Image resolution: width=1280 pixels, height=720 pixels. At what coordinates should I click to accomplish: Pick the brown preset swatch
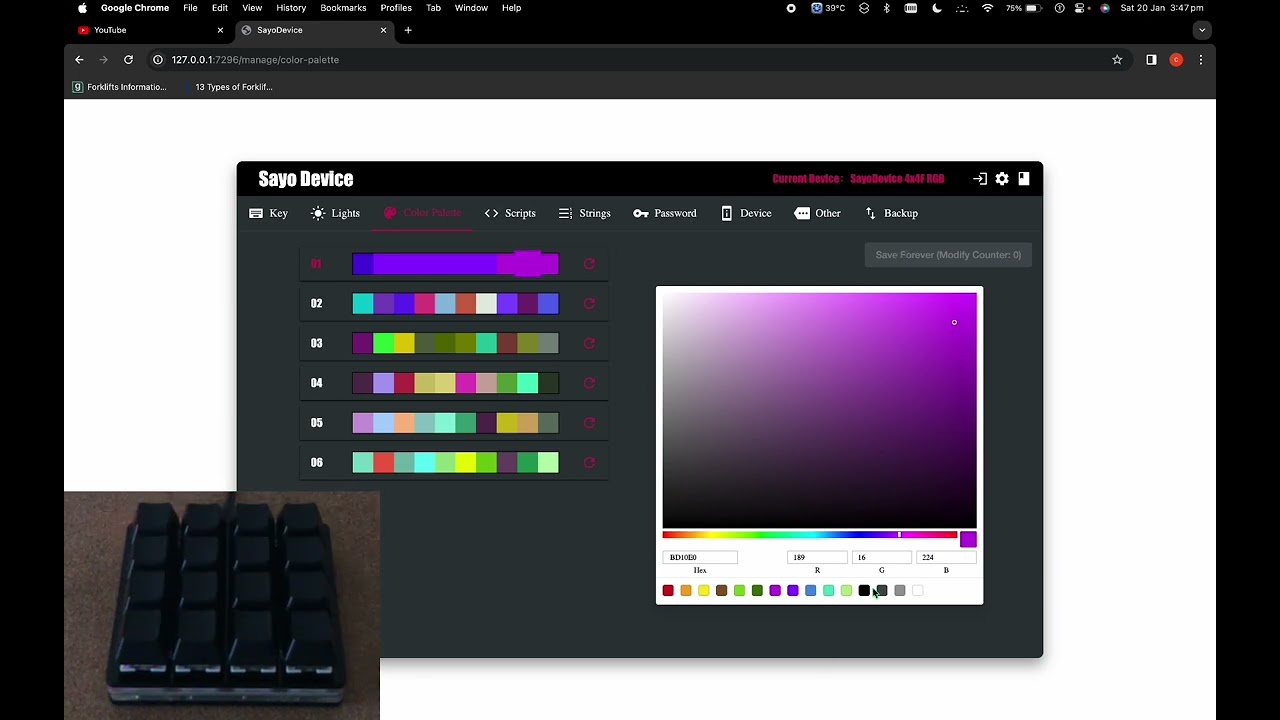pos(721,591)
